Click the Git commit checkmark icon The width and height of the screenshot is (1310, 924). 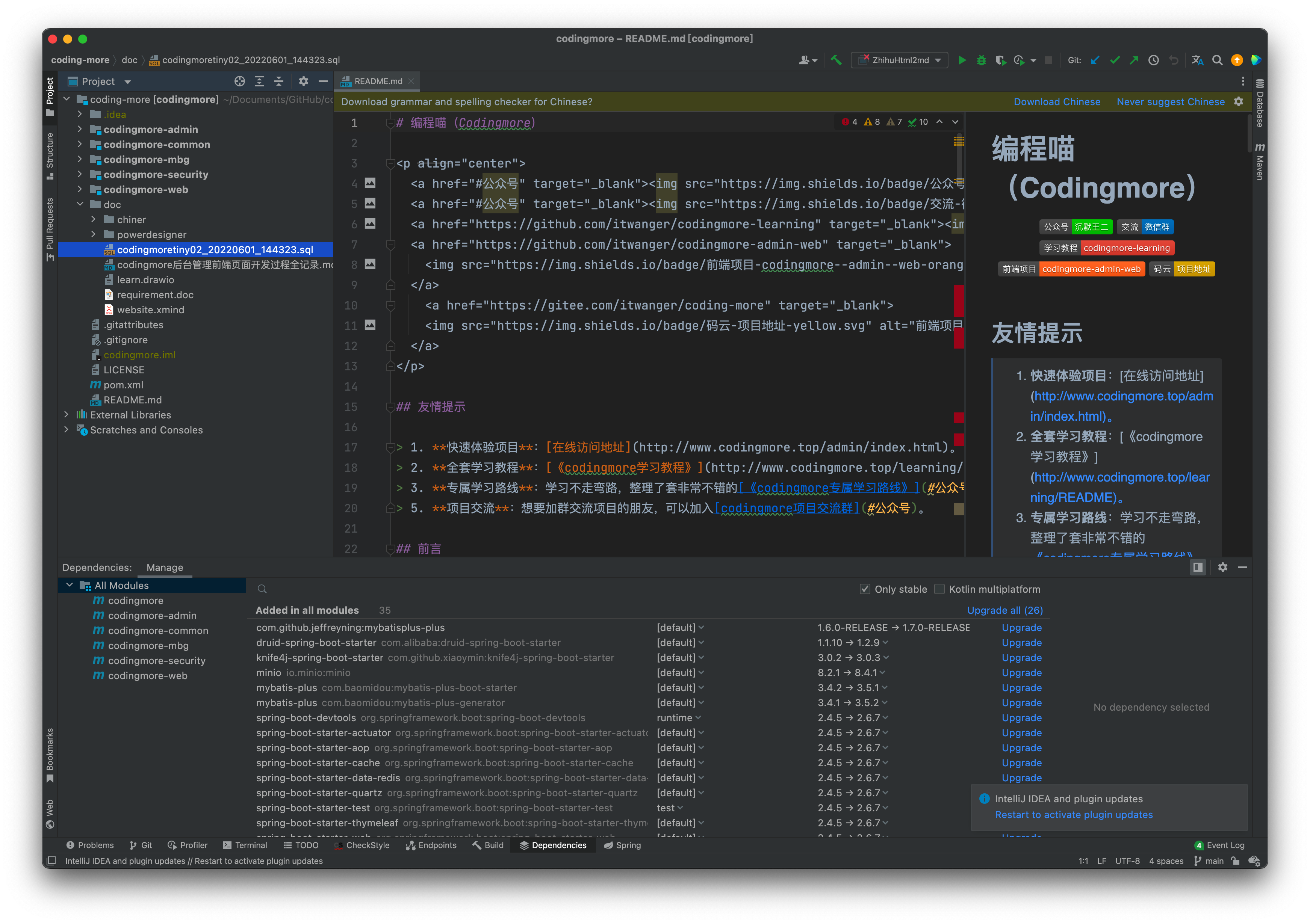pyautogui.click(x=1114, y=60)
